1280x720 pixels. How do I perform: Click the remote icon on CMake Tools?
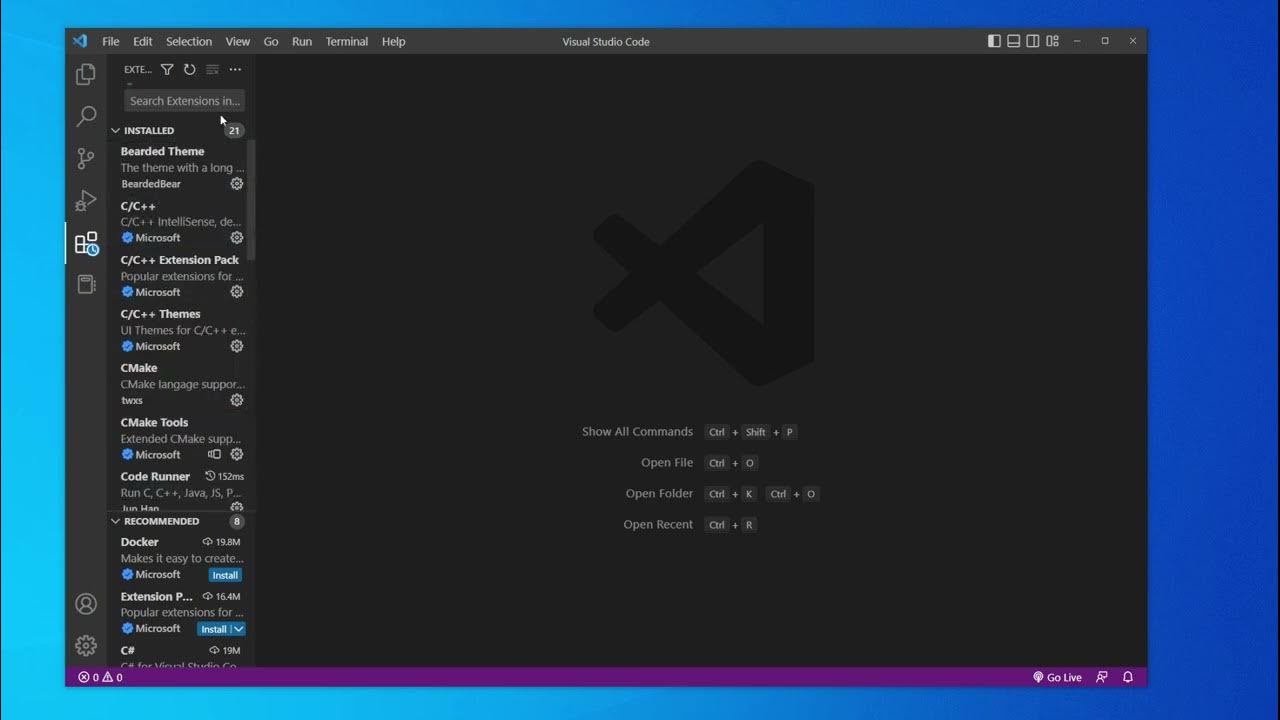(214, 454)
